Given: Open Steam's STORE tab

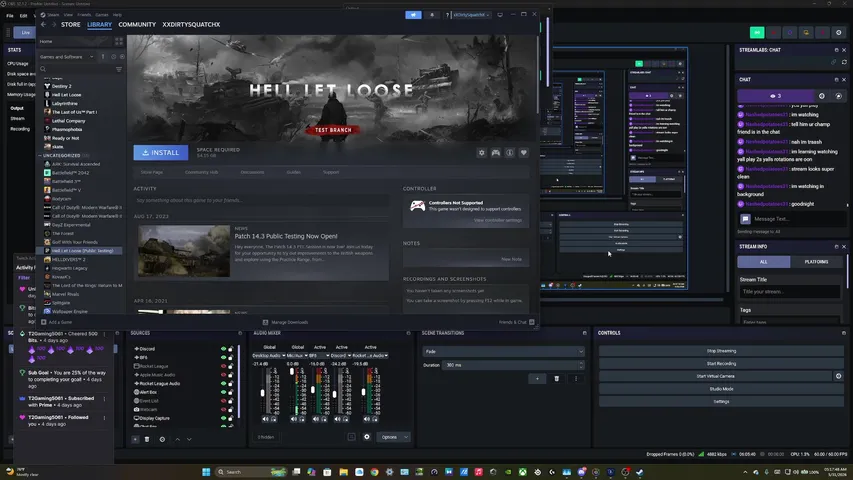Looking at the screenshot, I should pyautogui.click(x=71, y=24).
